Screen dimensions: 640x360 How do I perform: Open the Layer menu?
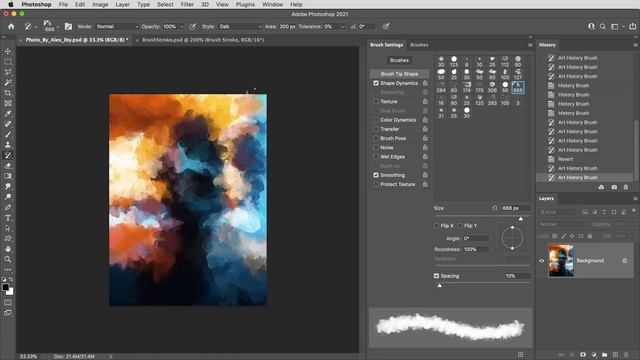pos(122,4)
